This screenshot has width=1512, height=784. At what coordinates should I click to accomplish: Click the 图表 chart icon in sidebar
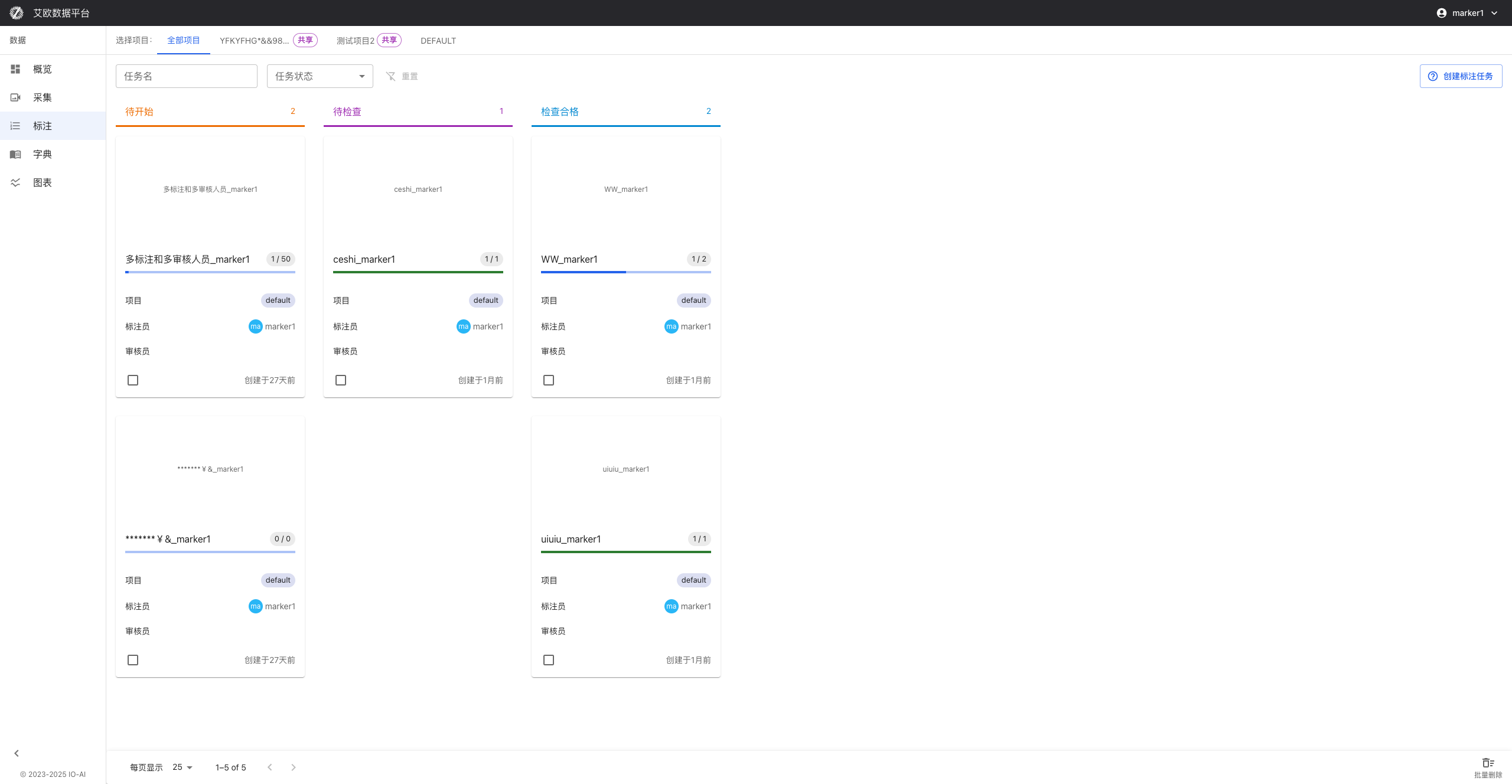coord(15,182)
